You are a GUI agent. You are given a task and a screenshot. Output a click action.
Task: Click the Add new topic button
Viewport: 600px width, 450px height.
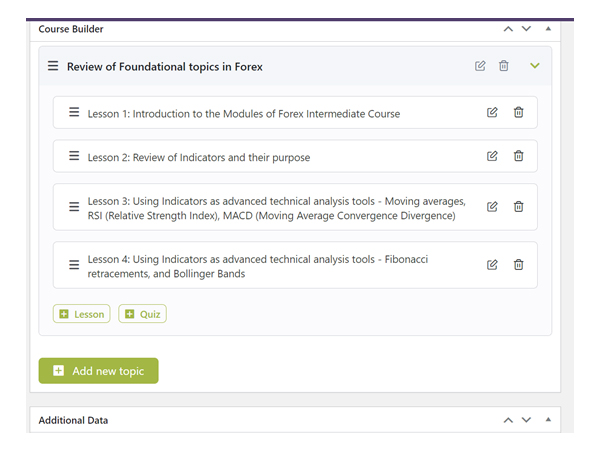click(x=98, y=371)
